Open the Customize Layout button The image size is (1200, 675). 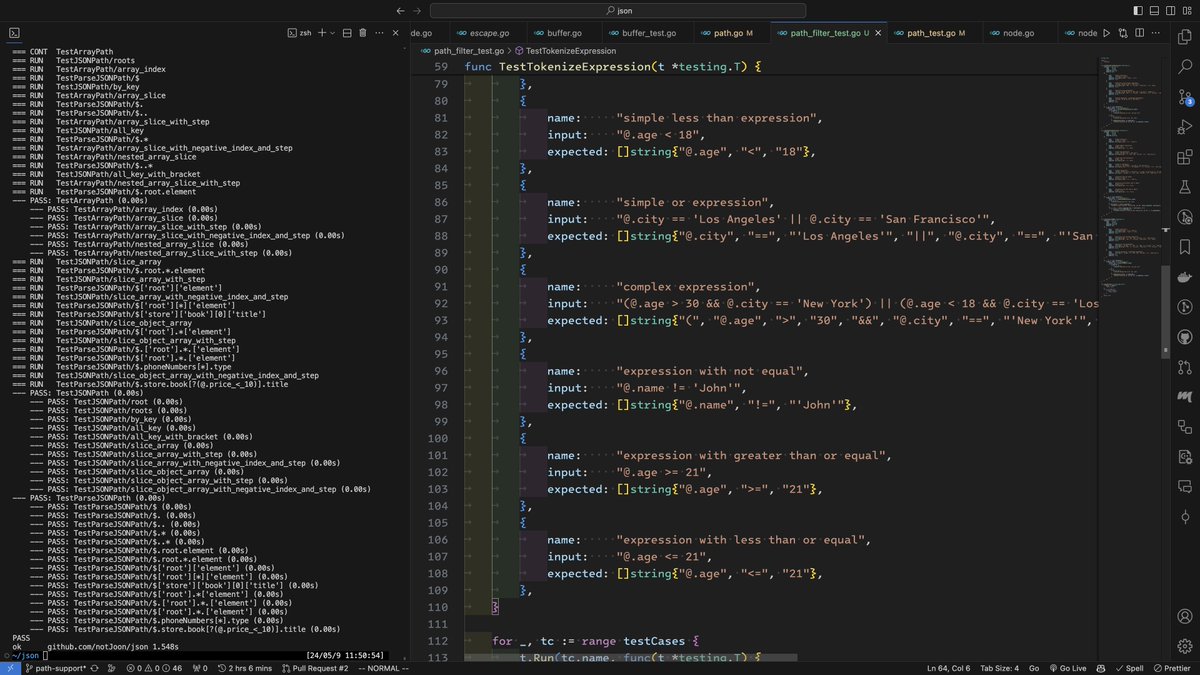1188,11
